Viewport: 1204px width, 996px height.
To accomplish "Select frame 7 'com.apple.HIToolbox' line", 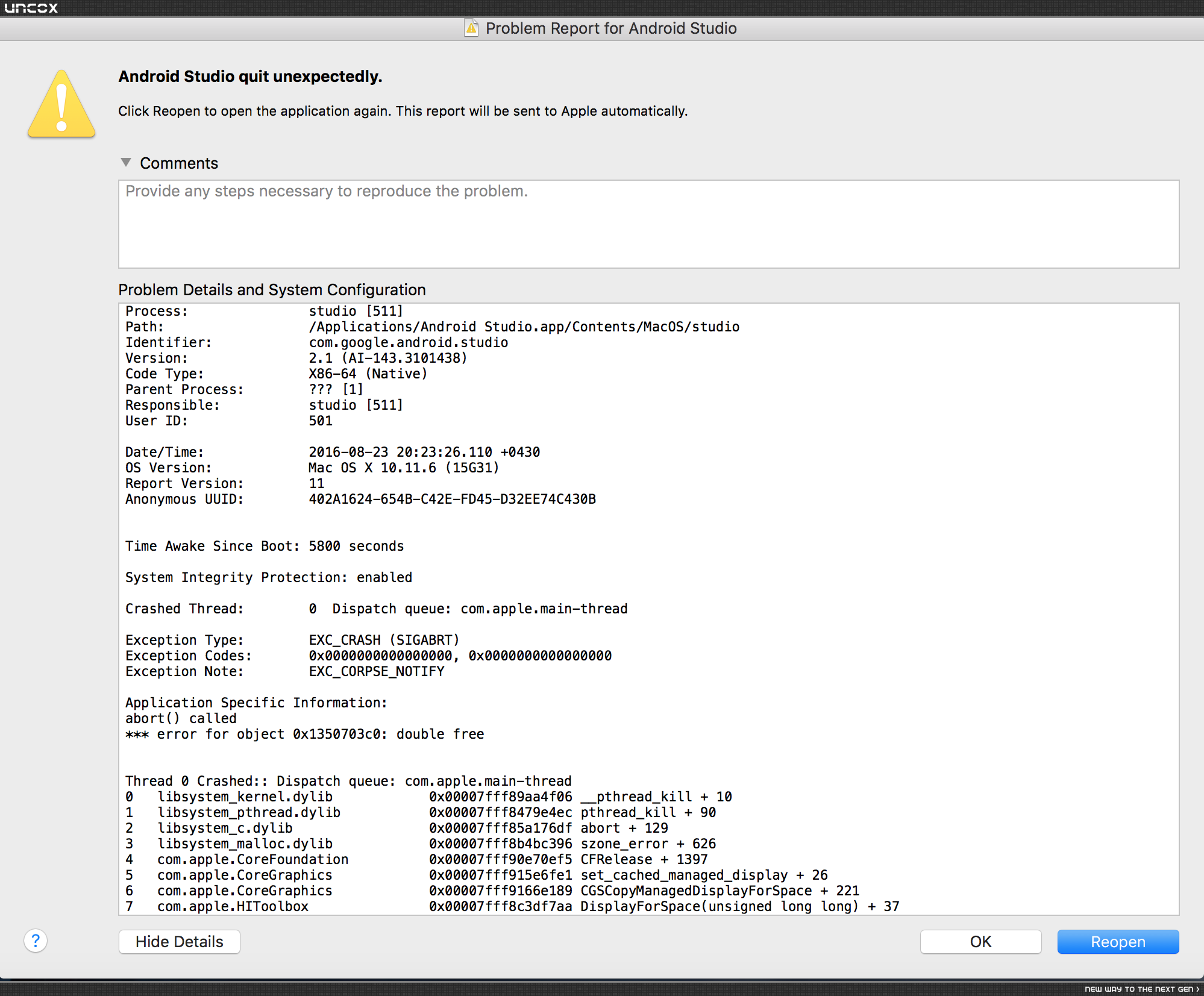I will pyautogui.click(x=512, y=906).
